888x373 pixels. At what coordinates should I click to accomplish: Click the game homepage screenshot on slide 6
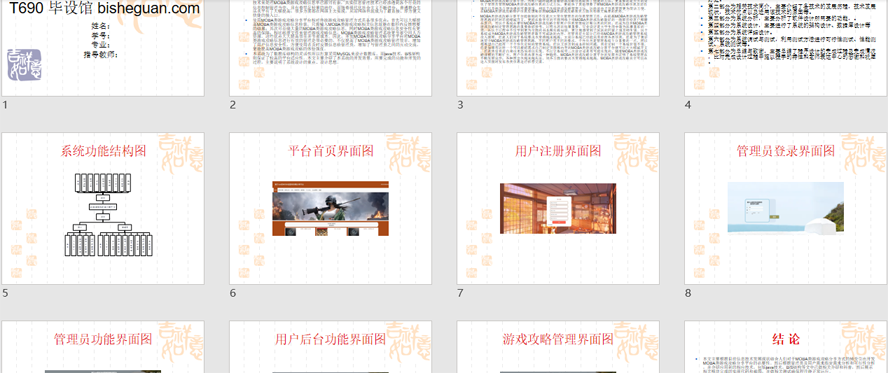(x=331, y=208)
